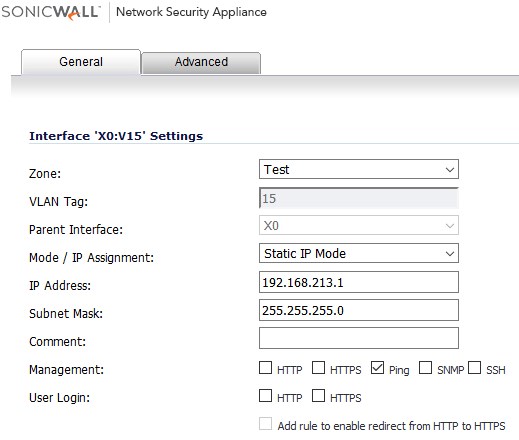The image size is (519, 440).
Task: Enable HTTP management checkbox
Action: 265,368
